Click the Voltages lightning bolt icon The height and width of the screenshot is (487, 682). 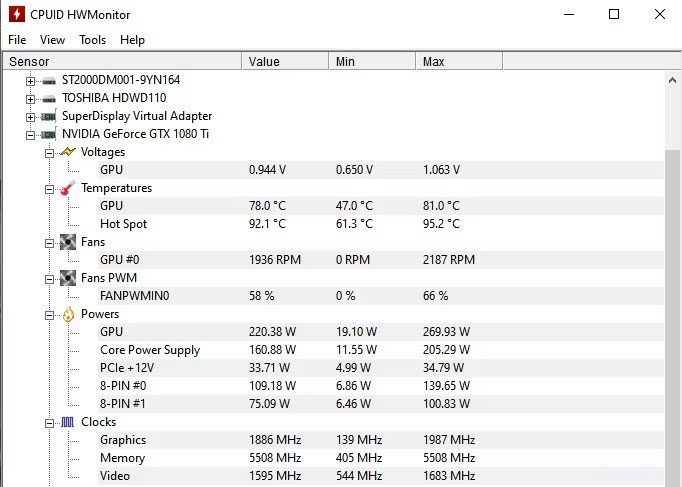(x=68, y=152)
